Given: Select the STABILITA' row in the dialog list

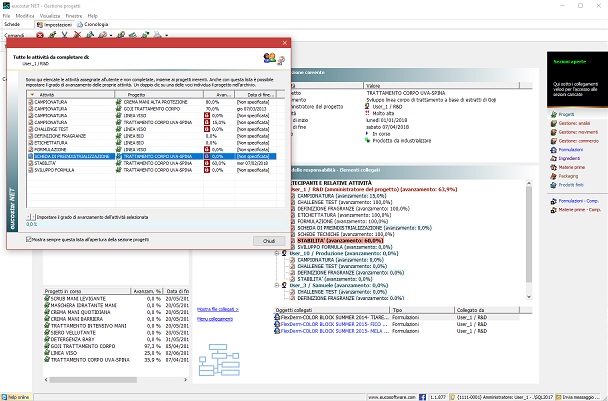Looking at the screenshot, I should pos(152,163).
